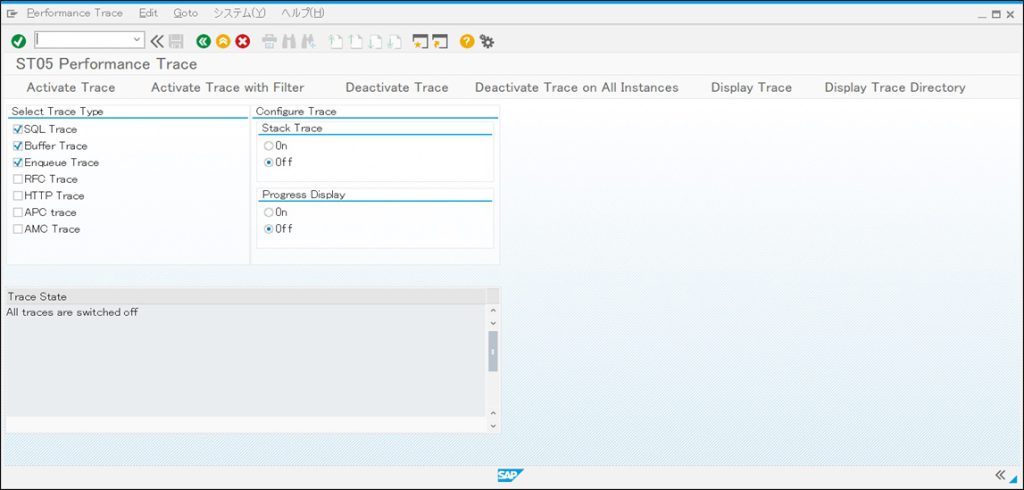Click the Display Trace button
The height and width of the screenshot is (490, 1024).
[751, 88]
